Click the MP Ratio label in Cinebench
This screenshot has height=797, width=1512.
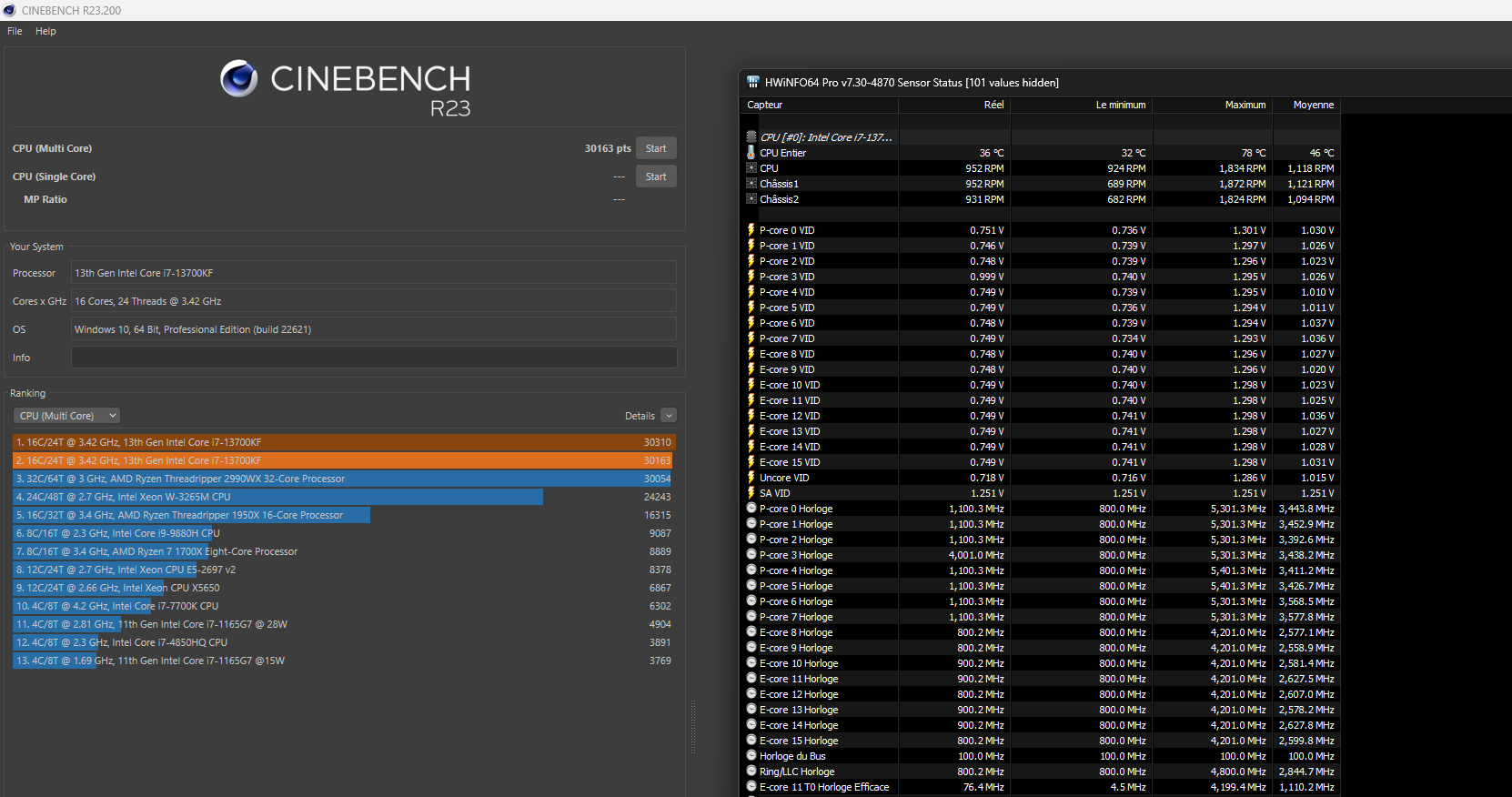[45, 199]
